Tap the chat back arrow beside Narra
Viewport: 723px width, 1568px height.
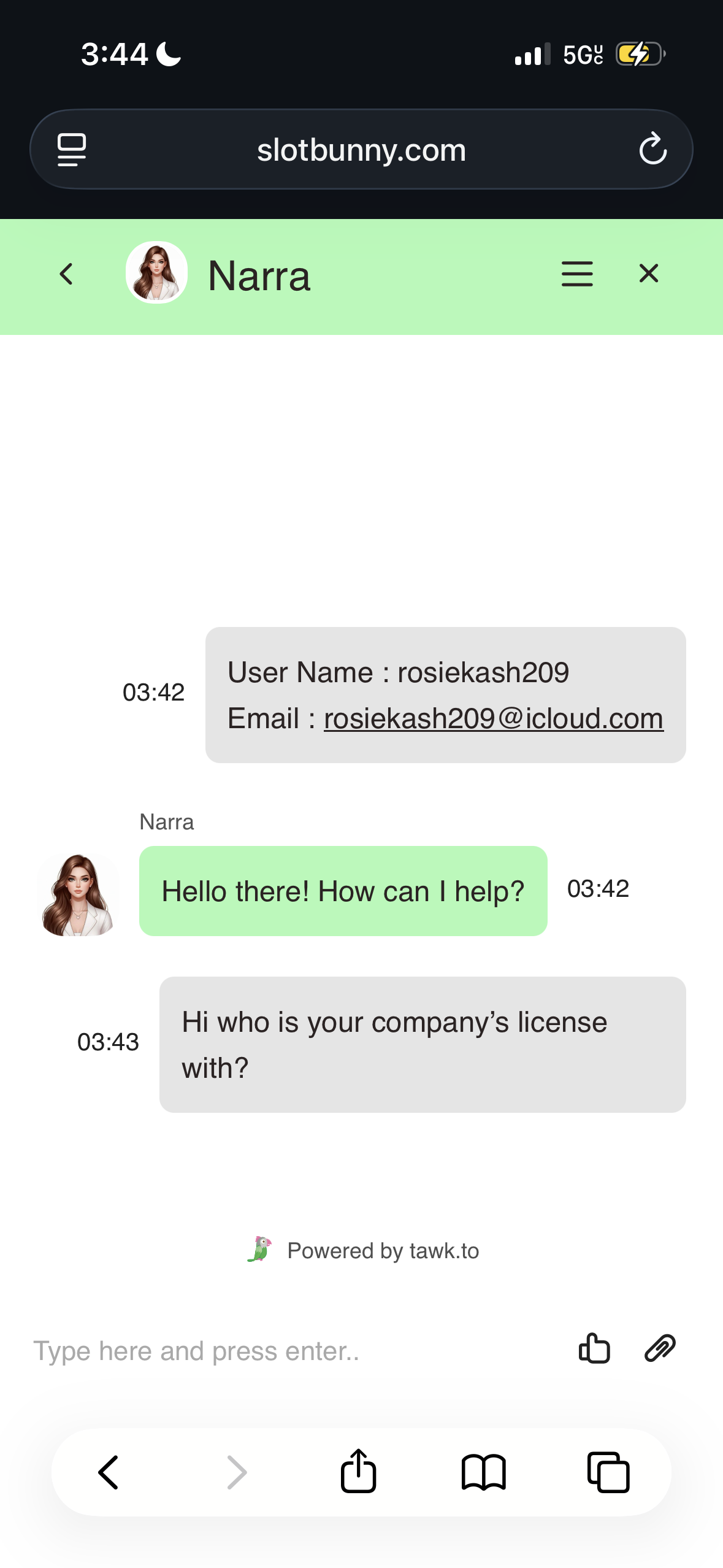tap(67, 274)
